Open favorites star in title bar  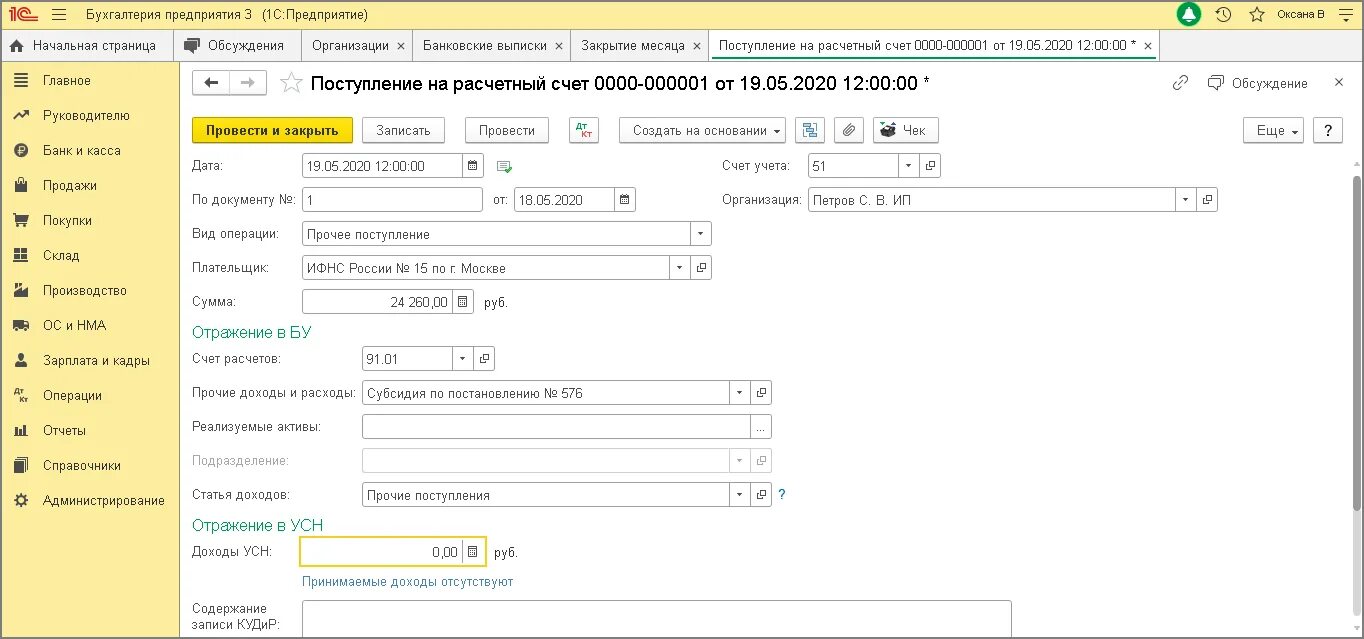click(1257, 14)
